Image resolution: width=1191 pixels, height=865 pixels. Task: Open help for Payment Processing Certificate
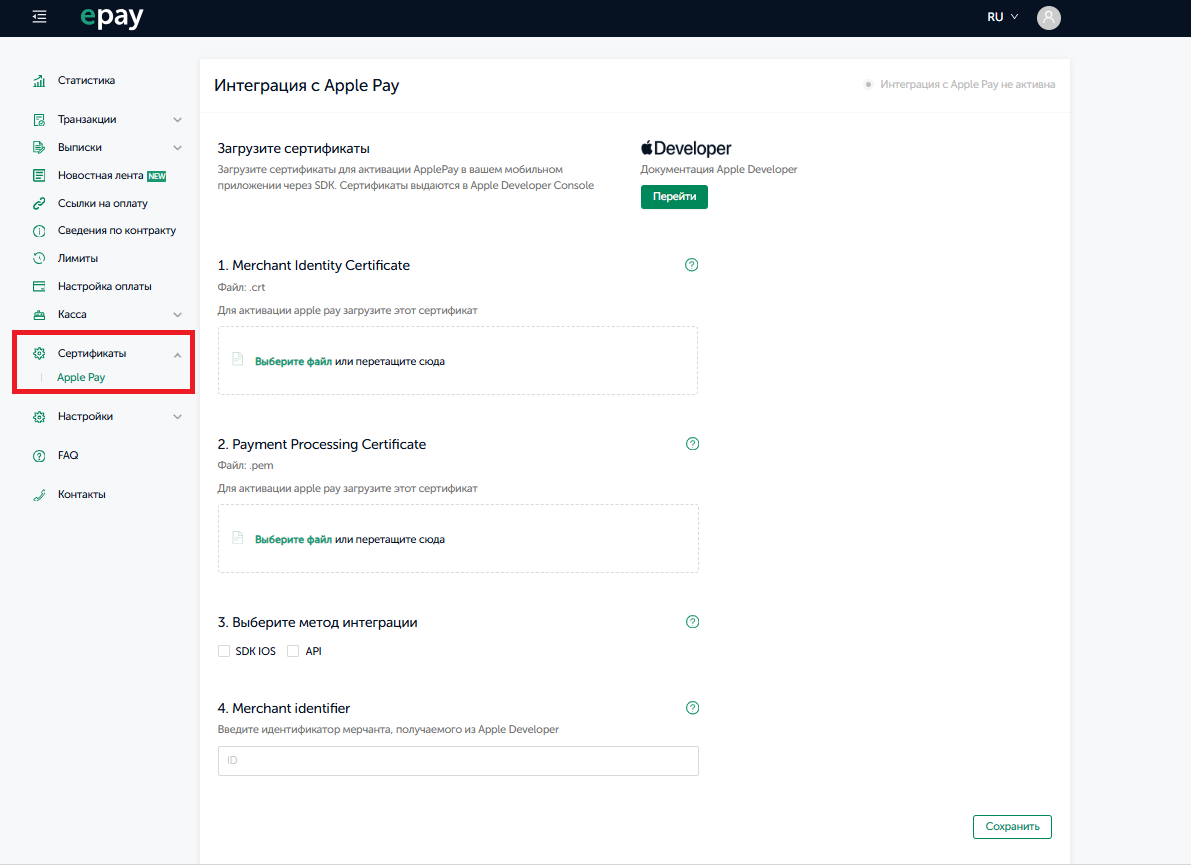[x=692, y=444]
